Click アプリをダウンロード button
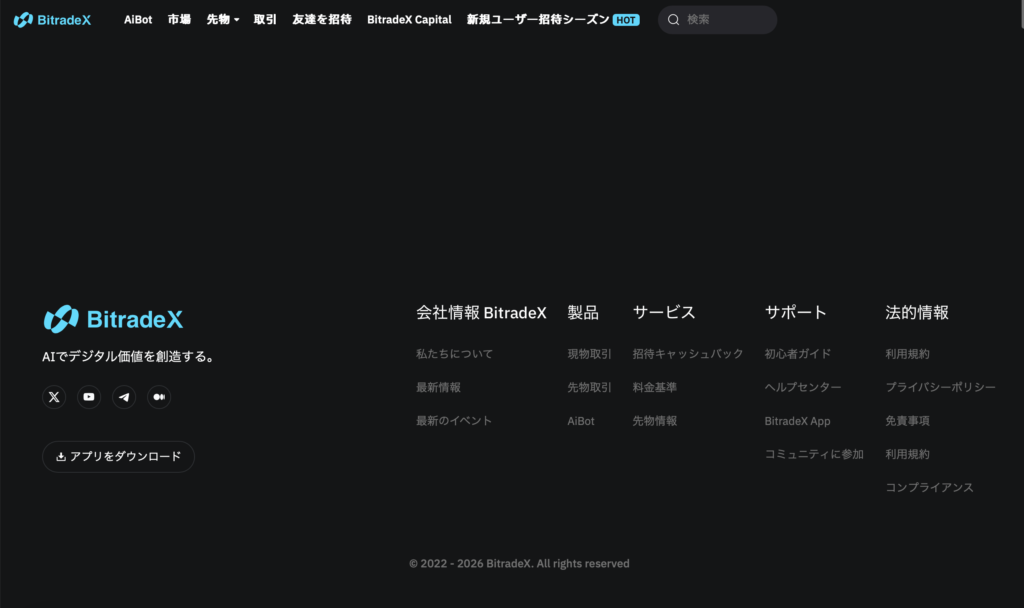 click(118, 456)
